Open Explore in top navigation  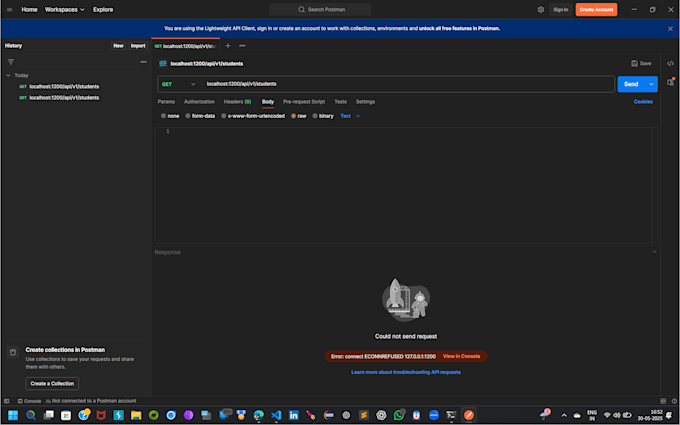103,10
